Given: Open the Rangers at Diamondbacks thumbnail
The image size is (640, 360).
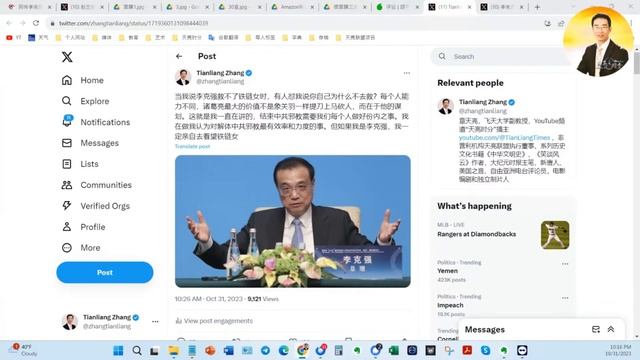Looking at the screenshot, I should click(x=555, y=235).
